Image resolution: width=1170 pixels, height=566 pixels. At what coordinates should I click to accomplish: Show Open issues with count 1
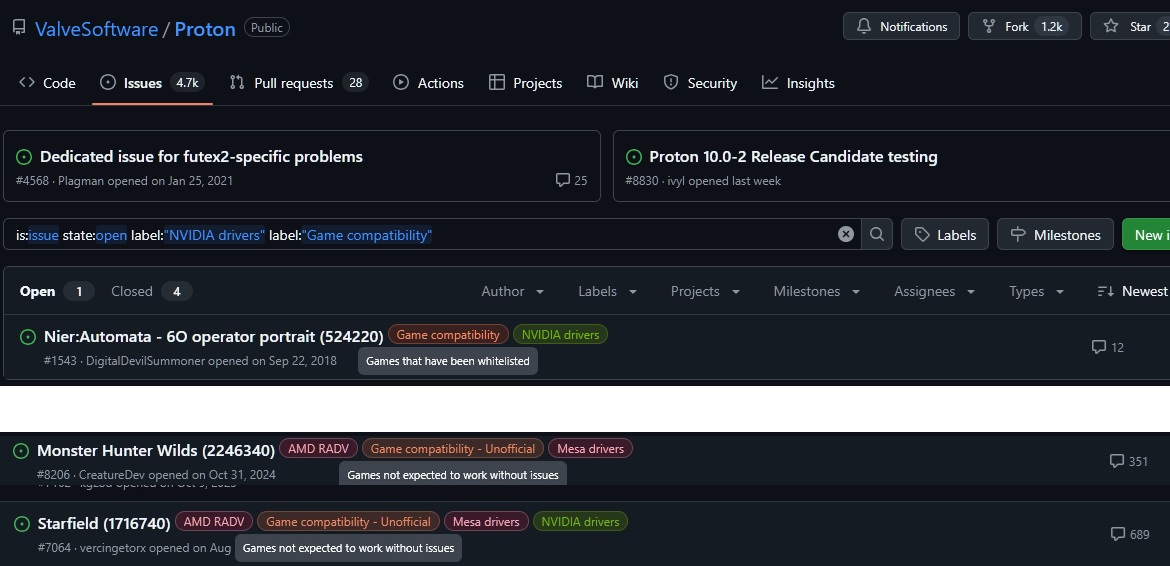click(x=57, y=291)
